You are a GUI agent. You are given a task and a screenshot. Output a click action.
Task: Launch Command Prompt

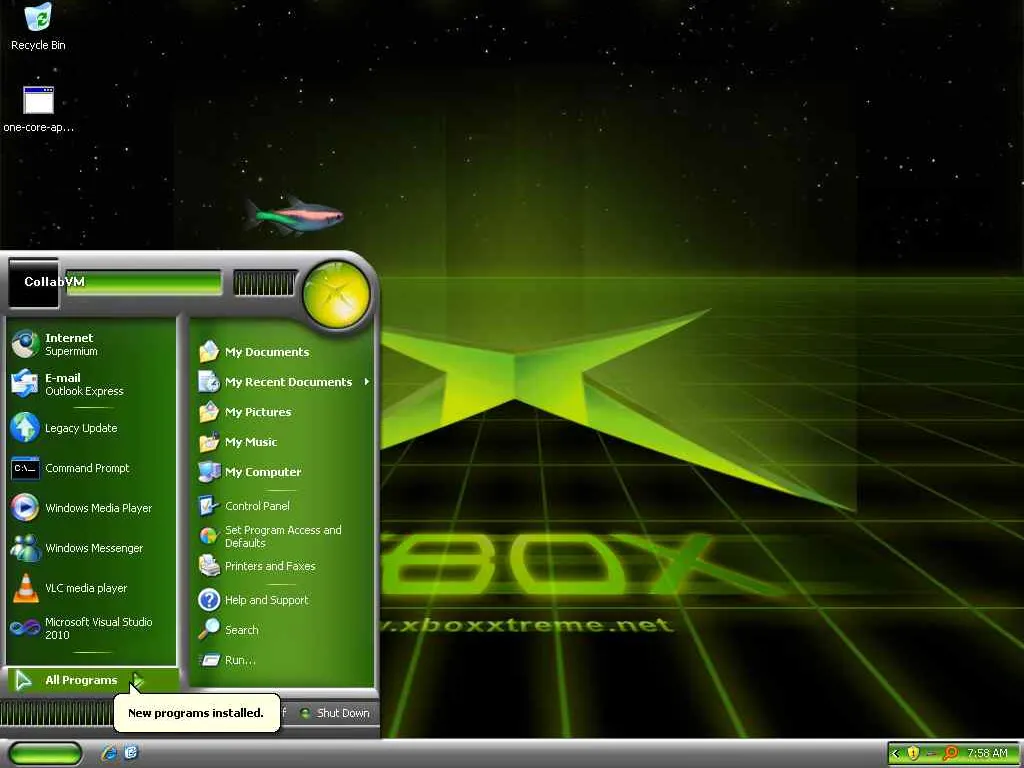[x=91, y=468]
